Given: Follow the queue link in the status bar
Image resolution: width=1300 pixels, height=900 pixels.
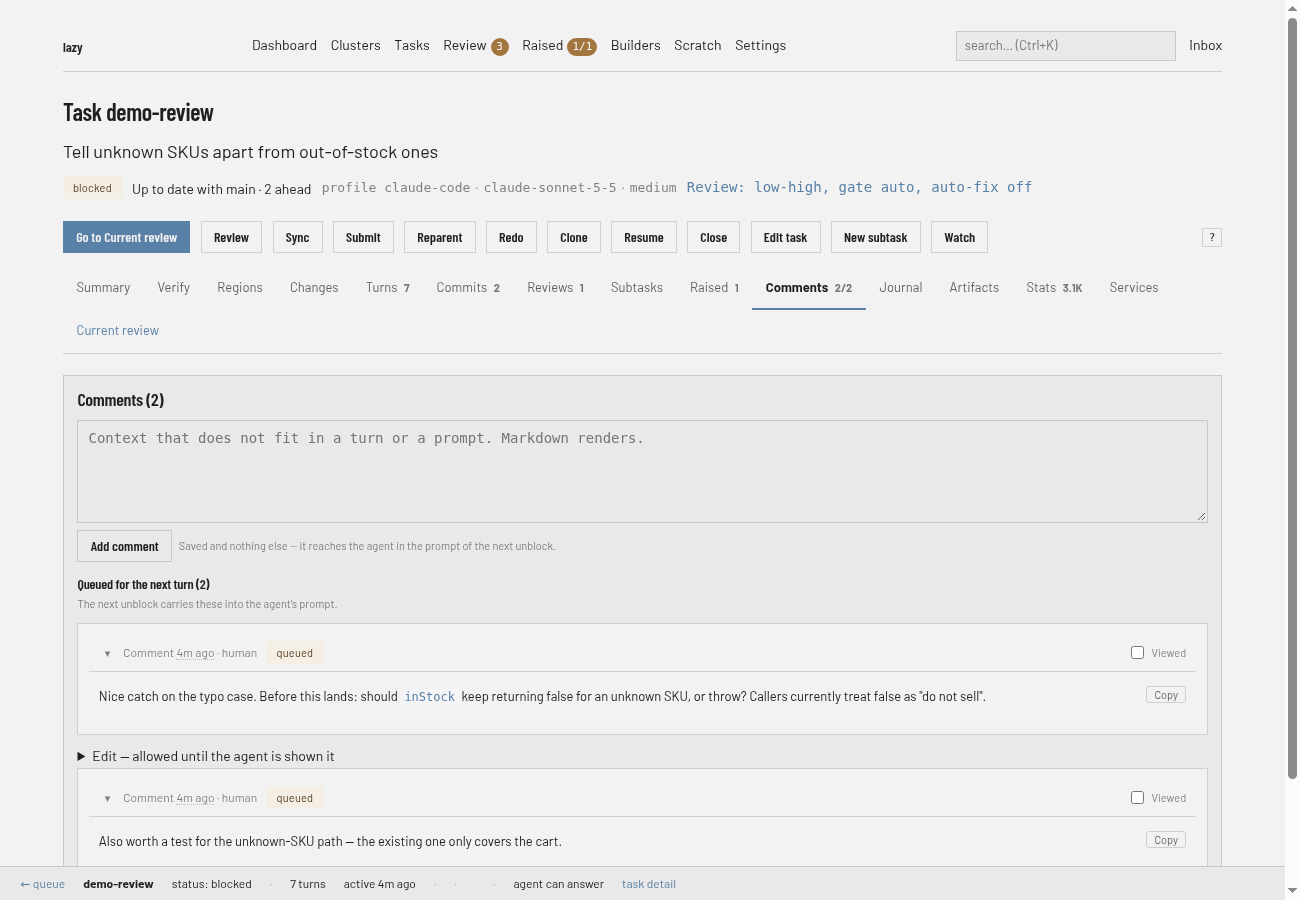Looking at the screenshot, I should pos(42,884).
